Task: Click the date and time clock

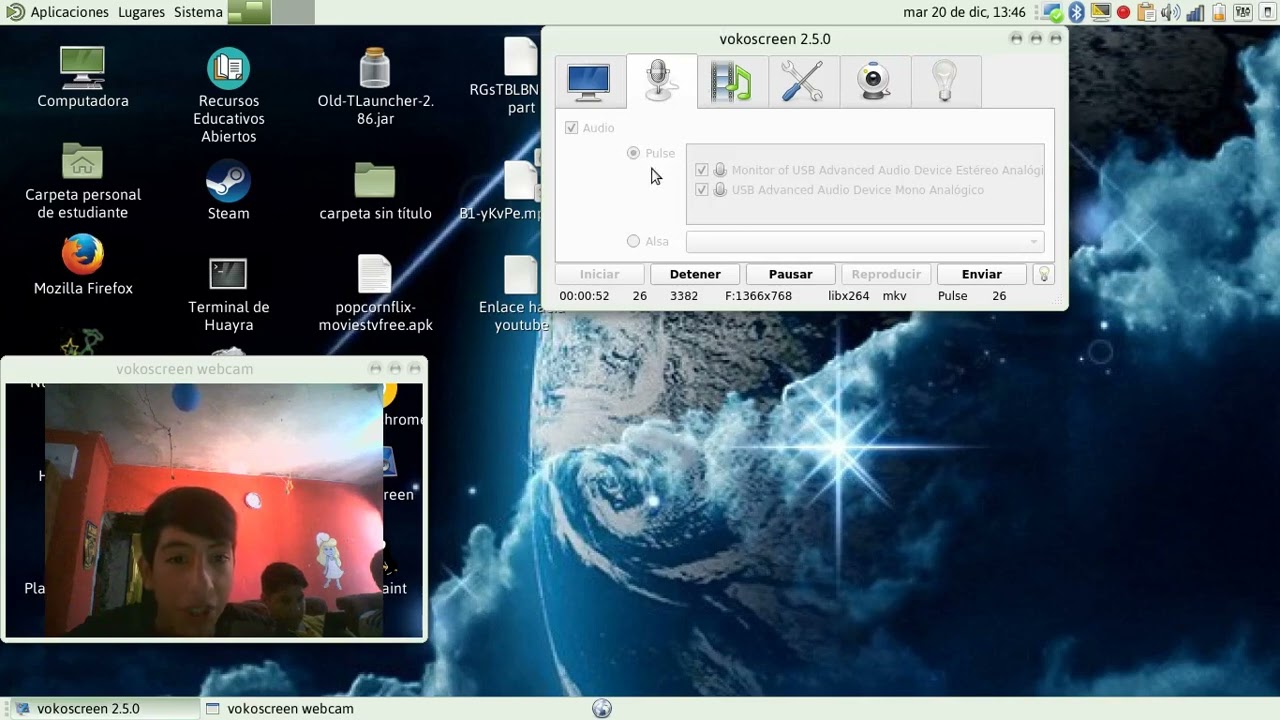Action: 964,12
